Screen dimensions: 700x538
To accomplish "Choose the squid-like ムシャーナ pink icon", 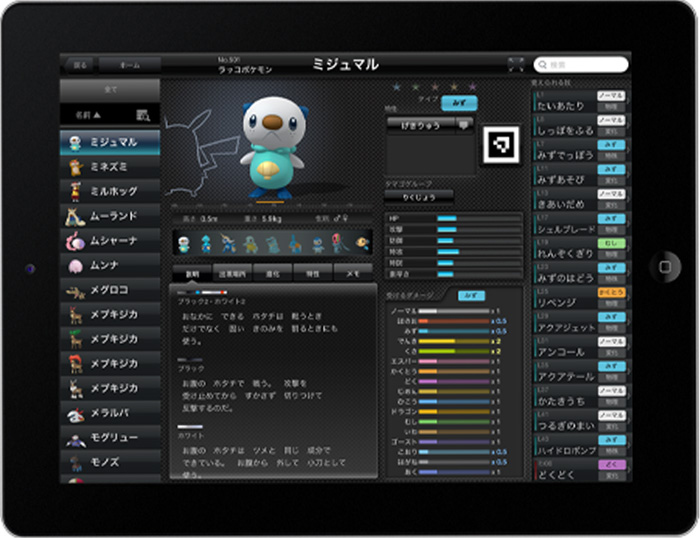I will click(x=75, y=241).
